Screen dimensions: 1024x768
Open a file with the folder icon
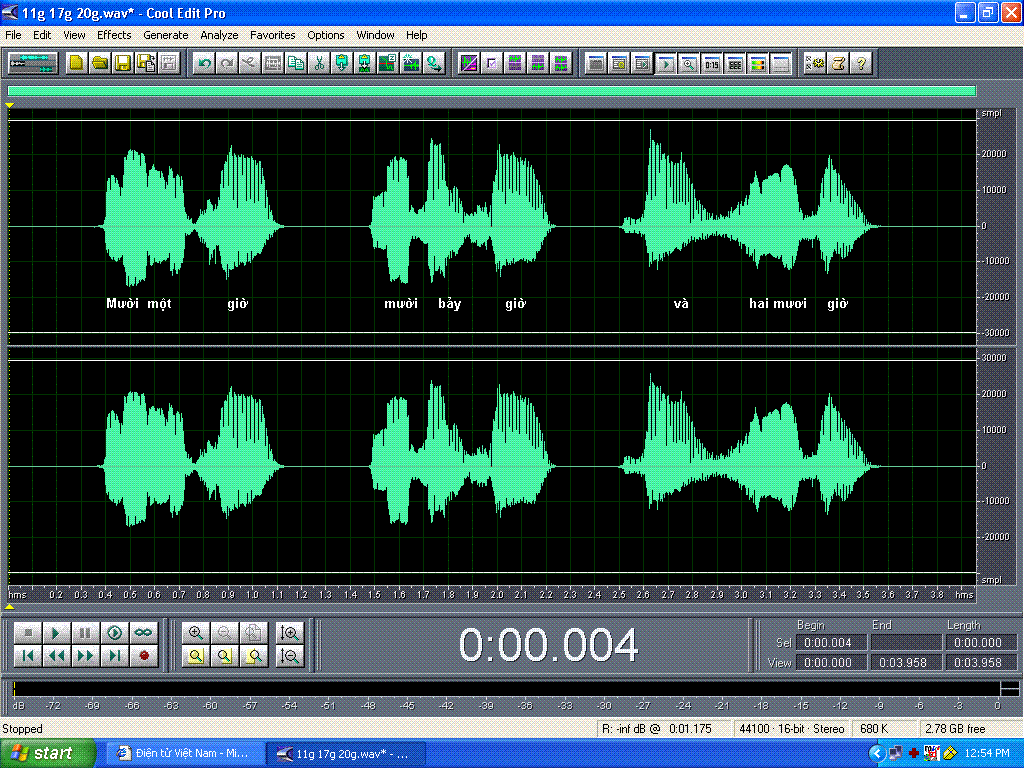coord(100,63)
